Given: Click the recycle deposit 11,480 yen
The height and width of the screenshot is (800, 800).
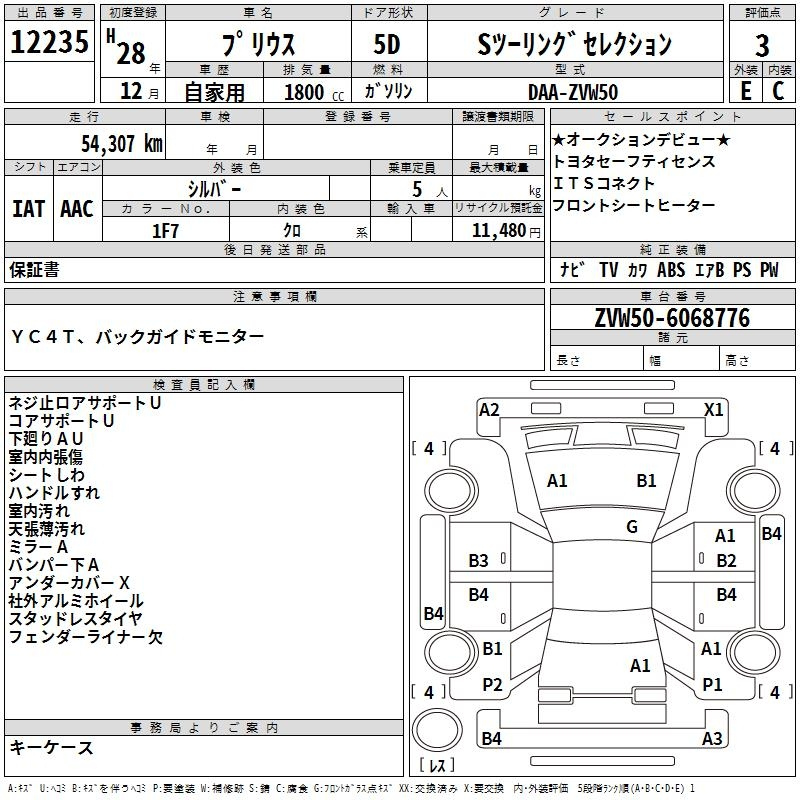Looking at the screenshot, I should pos(506,231).
